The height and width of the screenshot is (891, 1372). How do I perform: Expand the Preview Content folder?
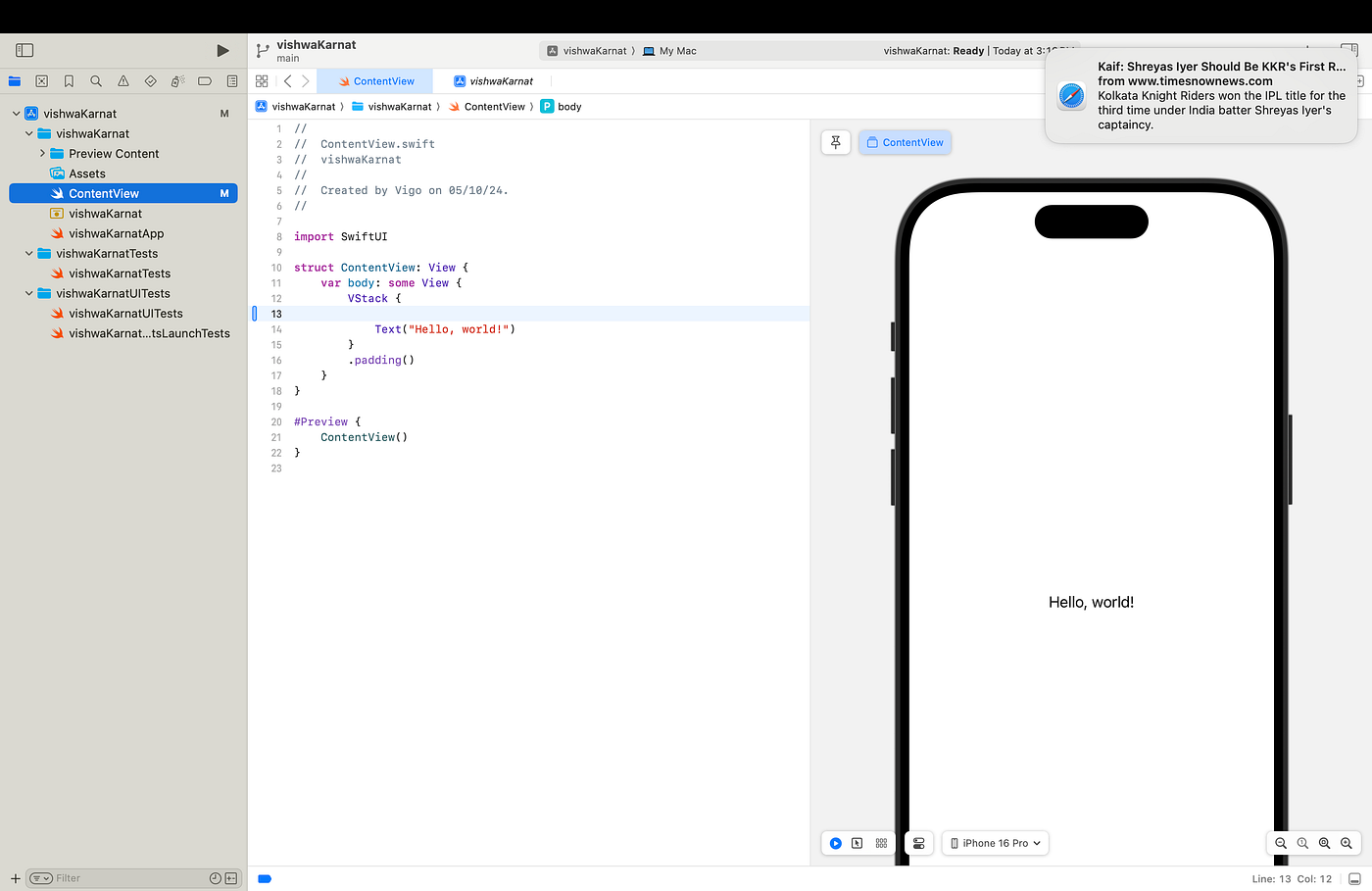point(42,154)
